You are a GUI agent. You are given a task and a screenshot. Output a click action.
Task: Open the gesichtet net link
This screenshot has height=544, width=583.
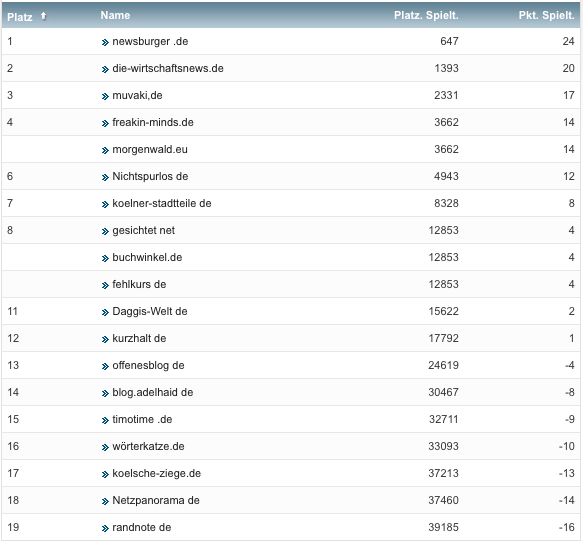coord(144,231)
